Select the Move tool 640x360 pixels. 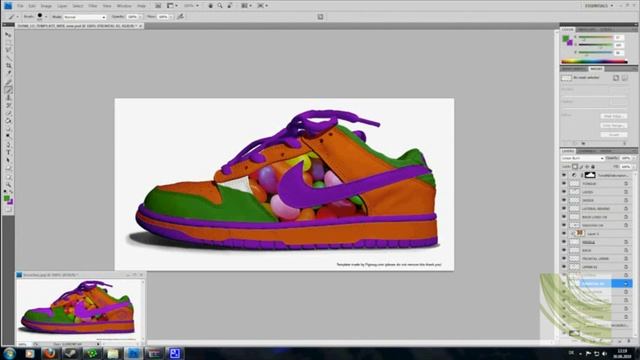8,35
